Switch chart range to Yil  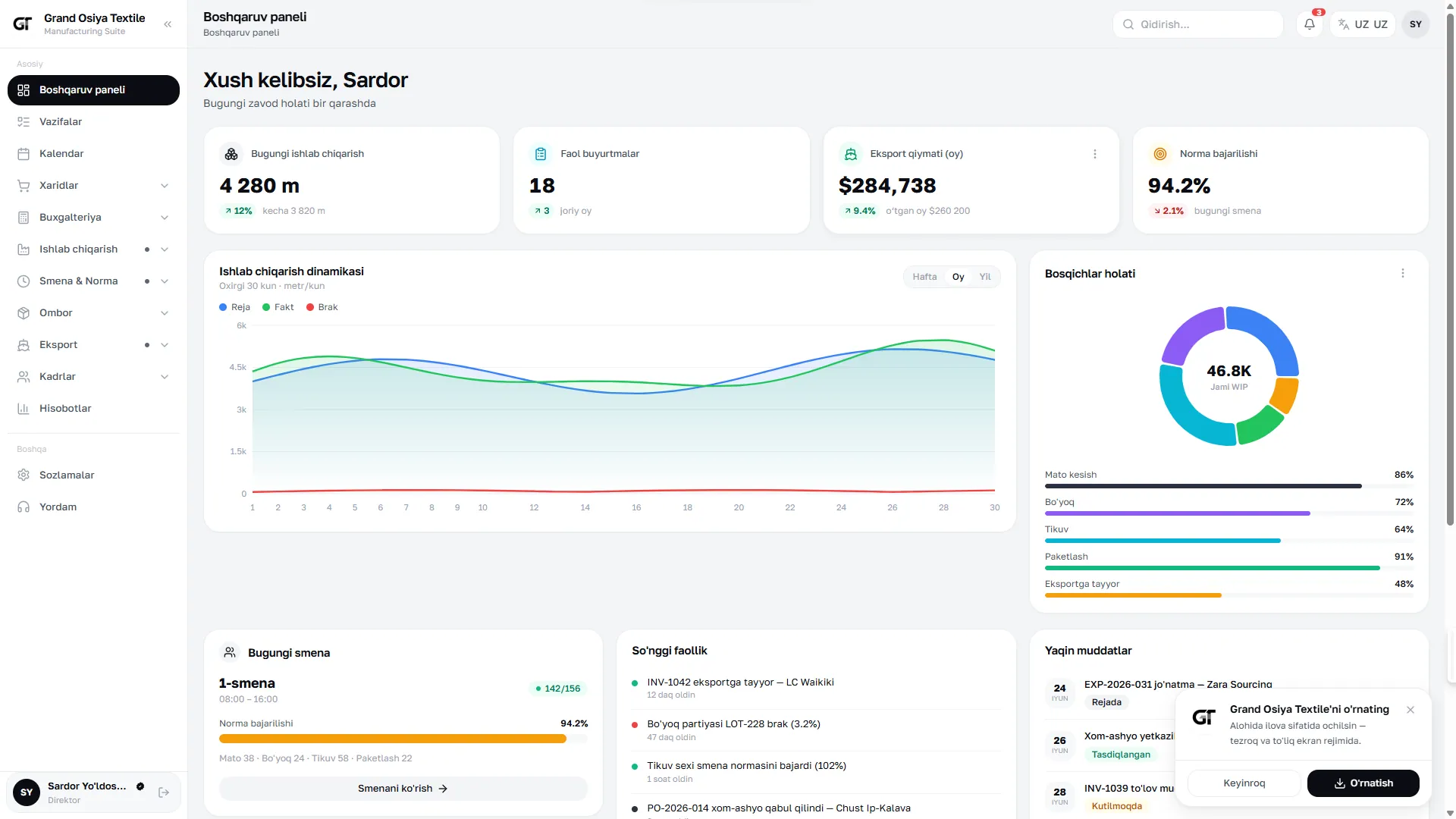(984, 277)
